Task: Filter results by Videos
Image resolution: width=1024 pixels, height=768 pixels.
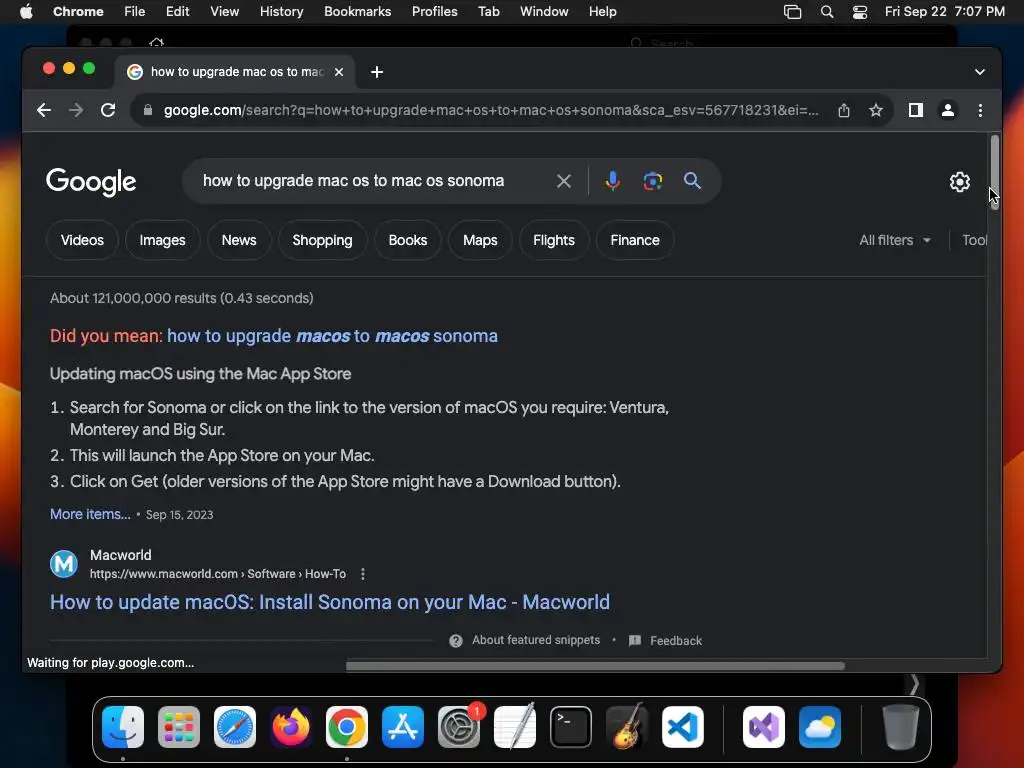Action: point(82,240)
